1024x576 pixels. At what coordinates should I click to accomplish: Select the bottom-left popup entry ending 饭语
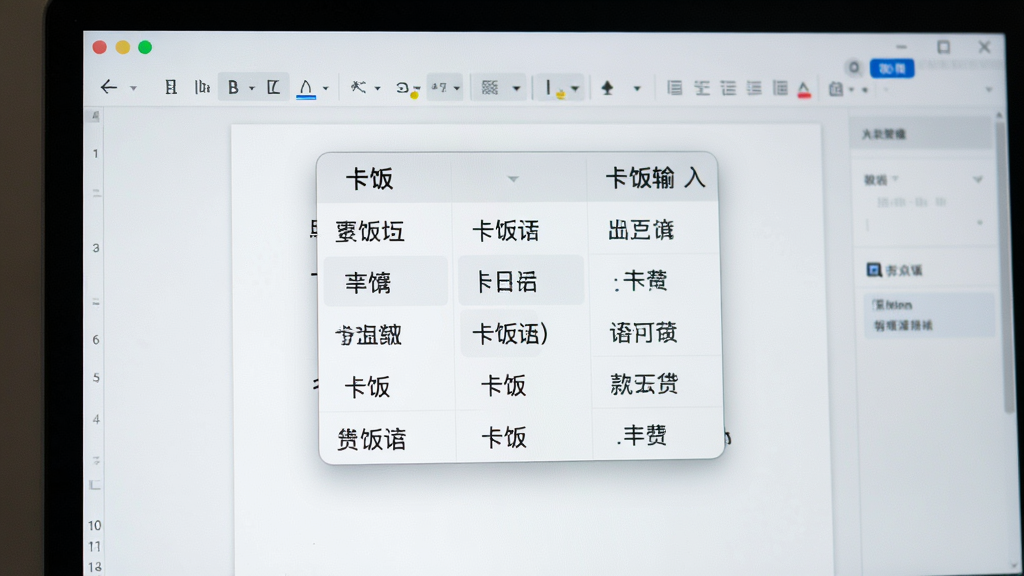click(x=372, y=439)
